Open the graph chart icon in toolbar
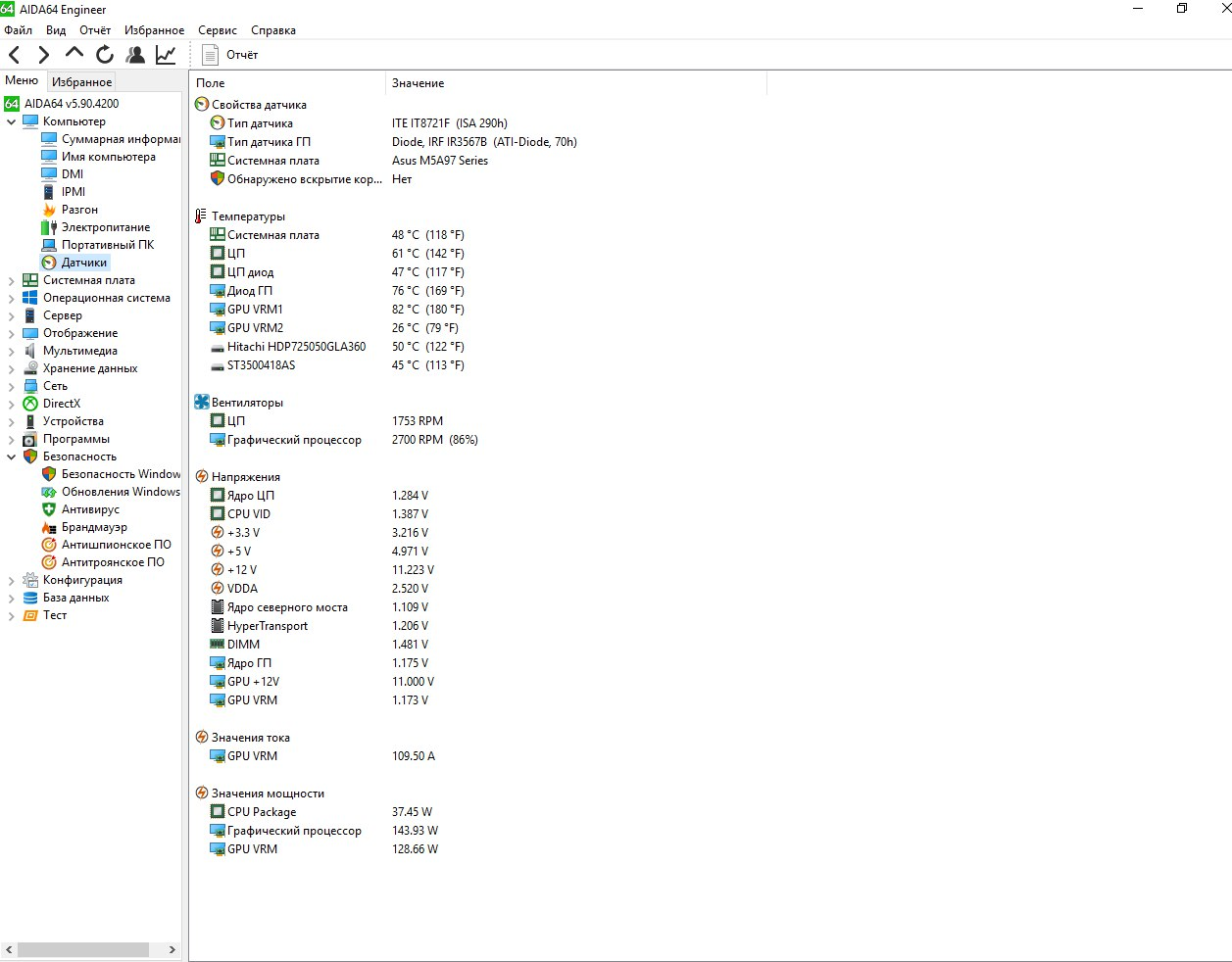This screenshot has width=1232, height=962. (x=166, y=55)
